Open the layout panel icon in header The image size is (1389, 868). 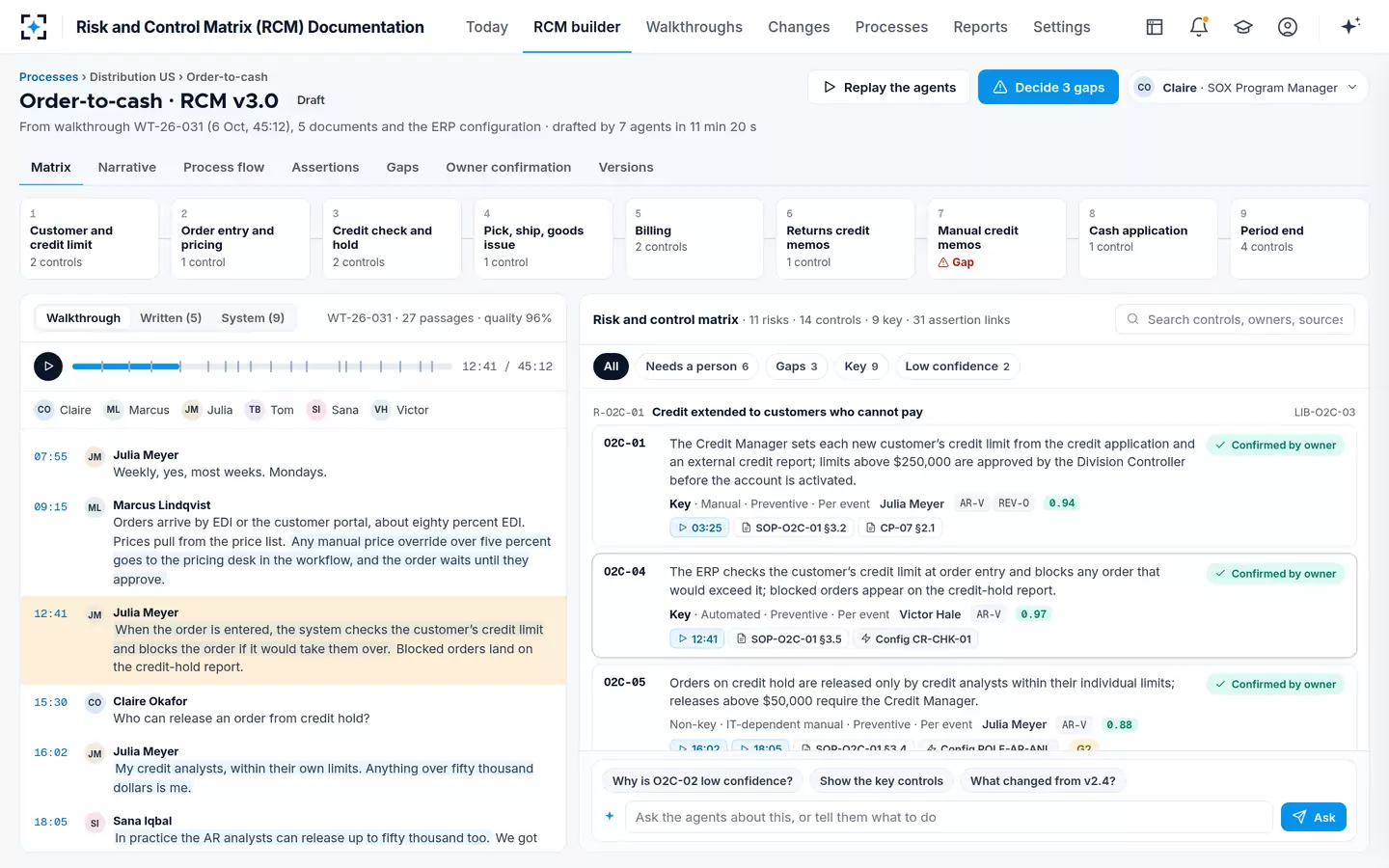point(1155,27)
